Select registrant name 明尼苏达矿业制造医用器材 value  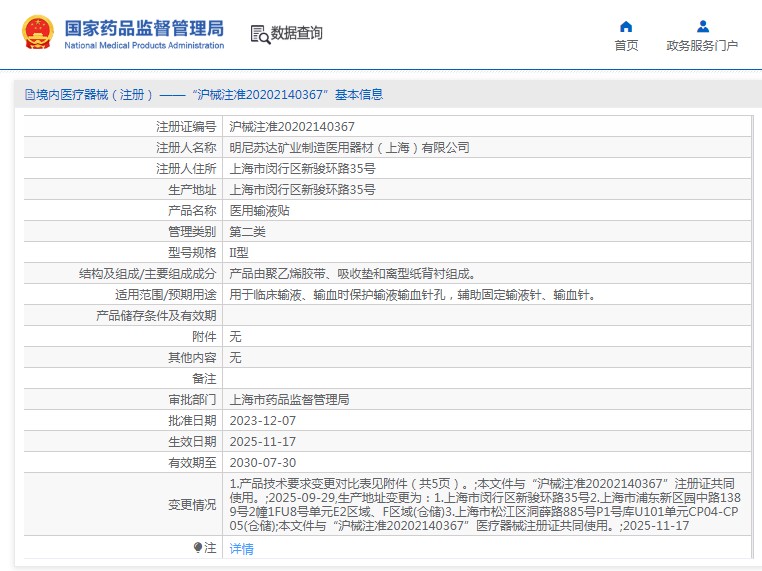349,147
